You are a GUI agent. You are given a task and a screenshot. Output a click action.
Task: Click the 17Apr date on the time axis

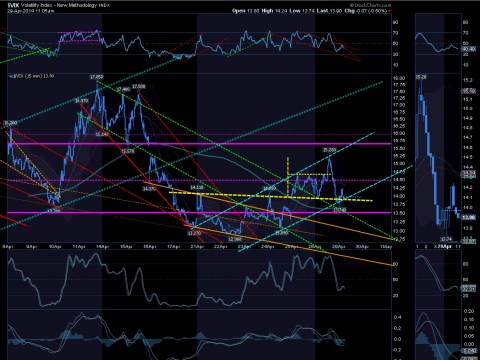pos(173,247)
